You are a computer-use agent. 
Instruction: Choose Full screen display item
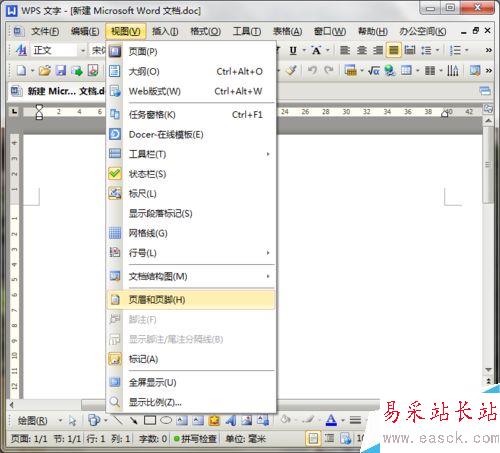click(x=191, y=382)
